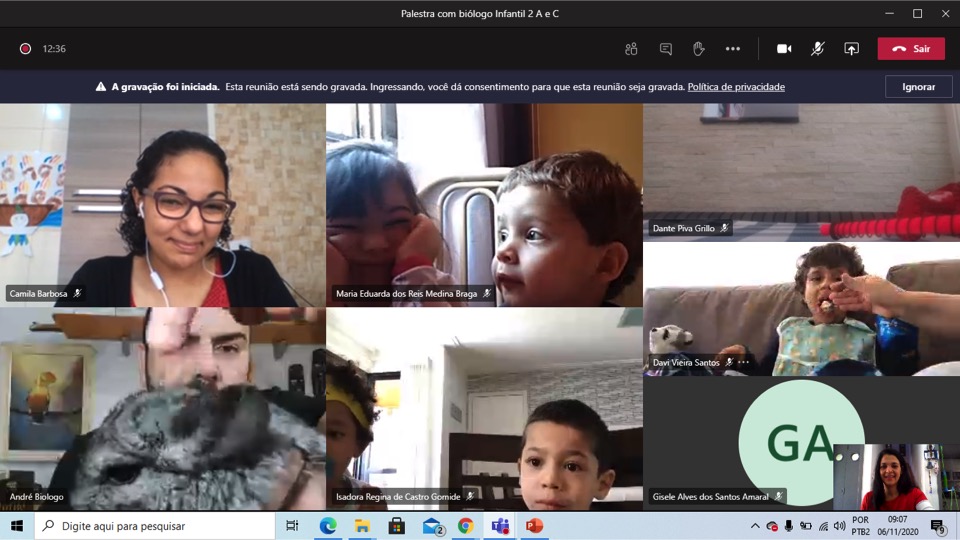The width and height of the screenshot is (960, 540).
Task: Open the Windows notification center icon
Action: (938, 526)
